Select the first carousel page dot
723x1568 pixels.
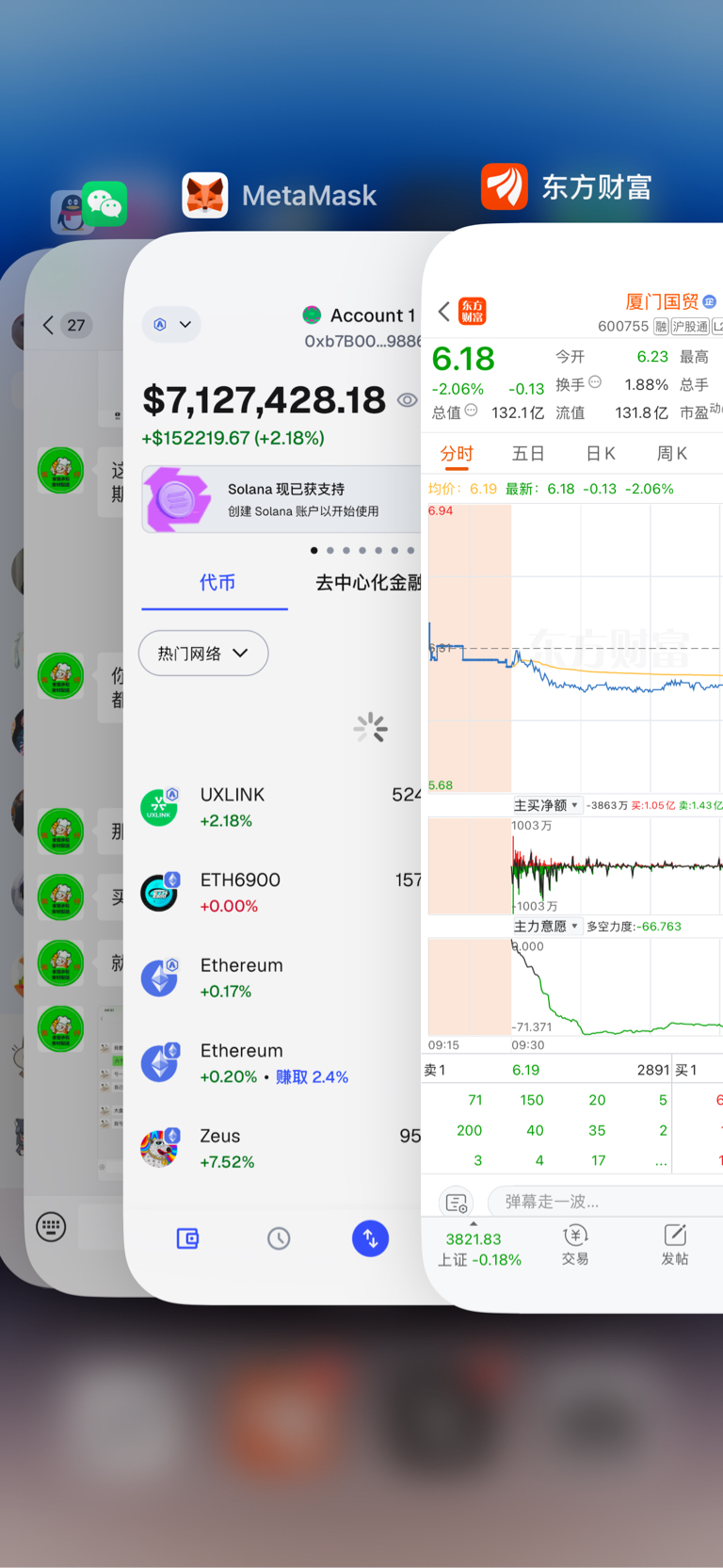coord(314,550)
